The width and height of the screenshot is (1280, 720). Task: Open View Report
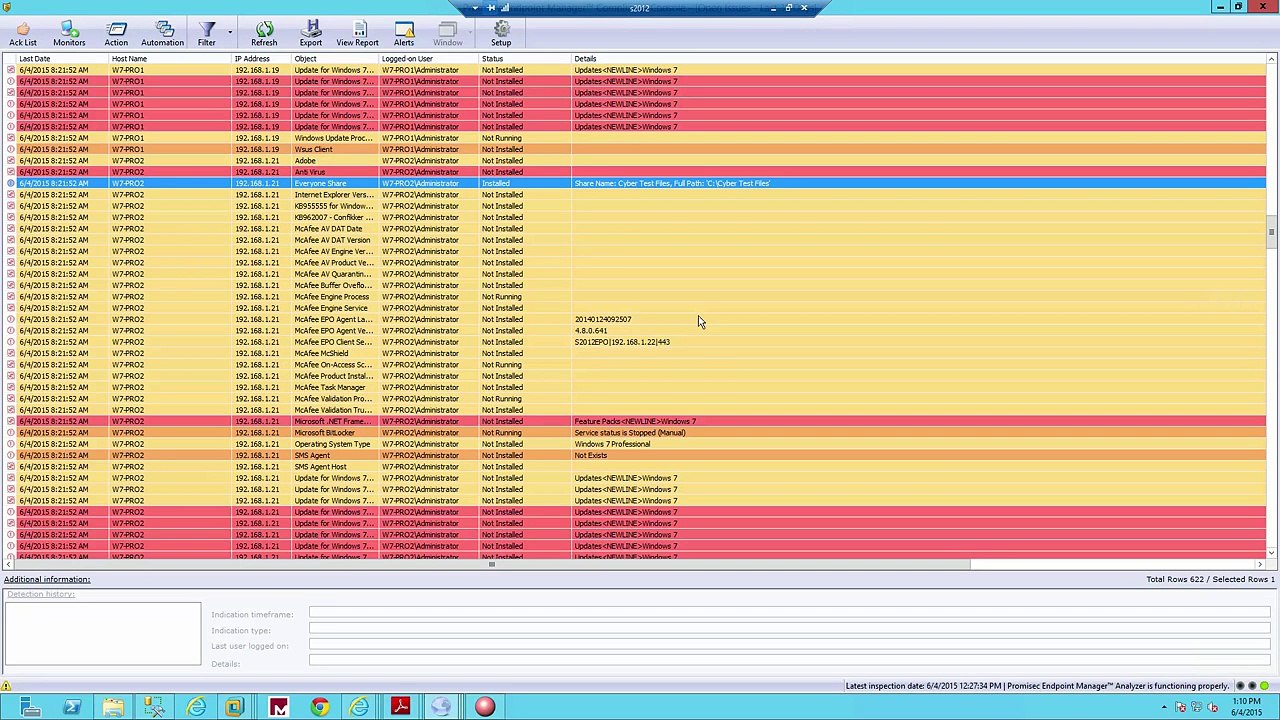pos(357,34)
